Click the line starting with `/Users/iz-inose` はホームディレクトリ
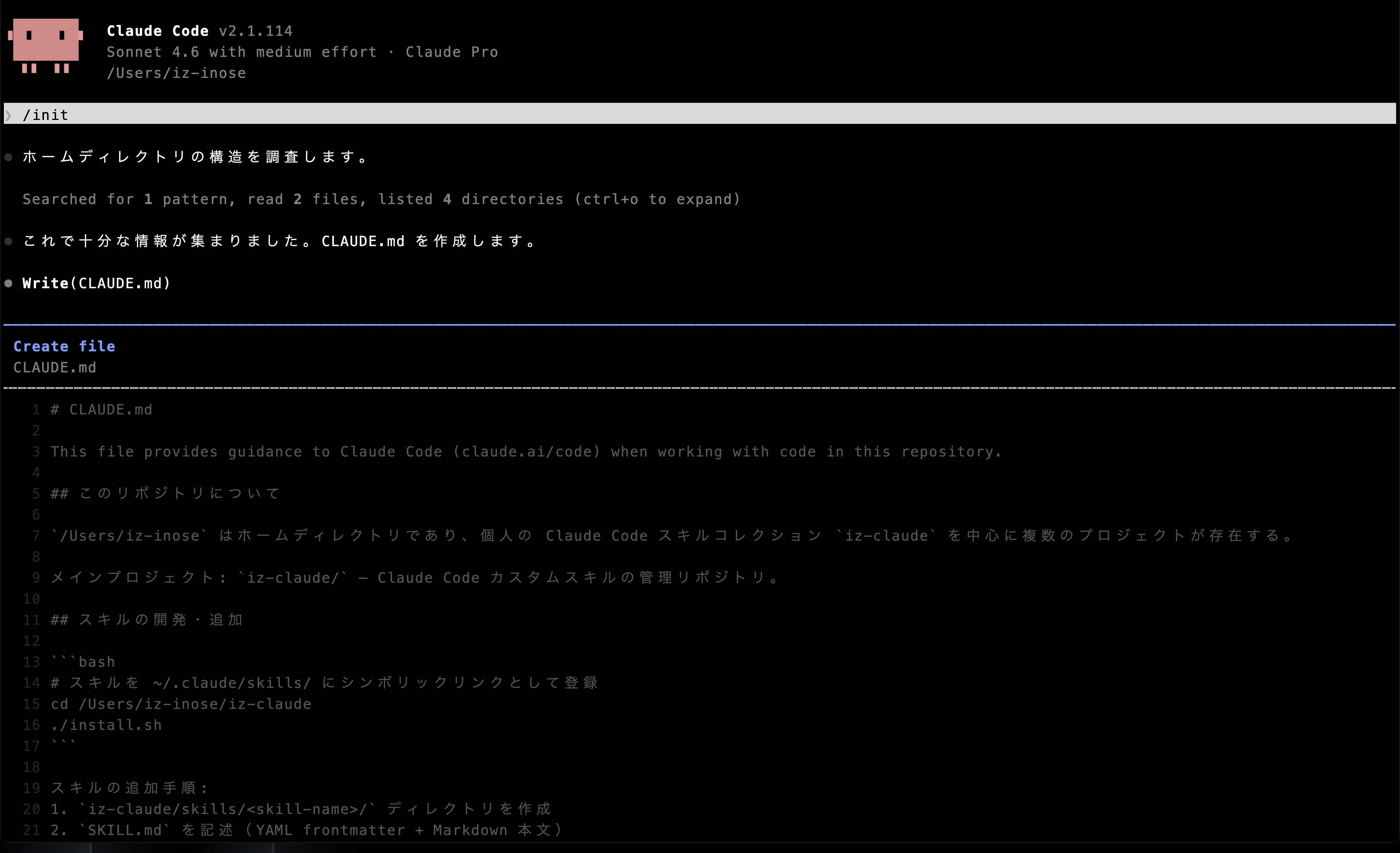 pos(672,535)
